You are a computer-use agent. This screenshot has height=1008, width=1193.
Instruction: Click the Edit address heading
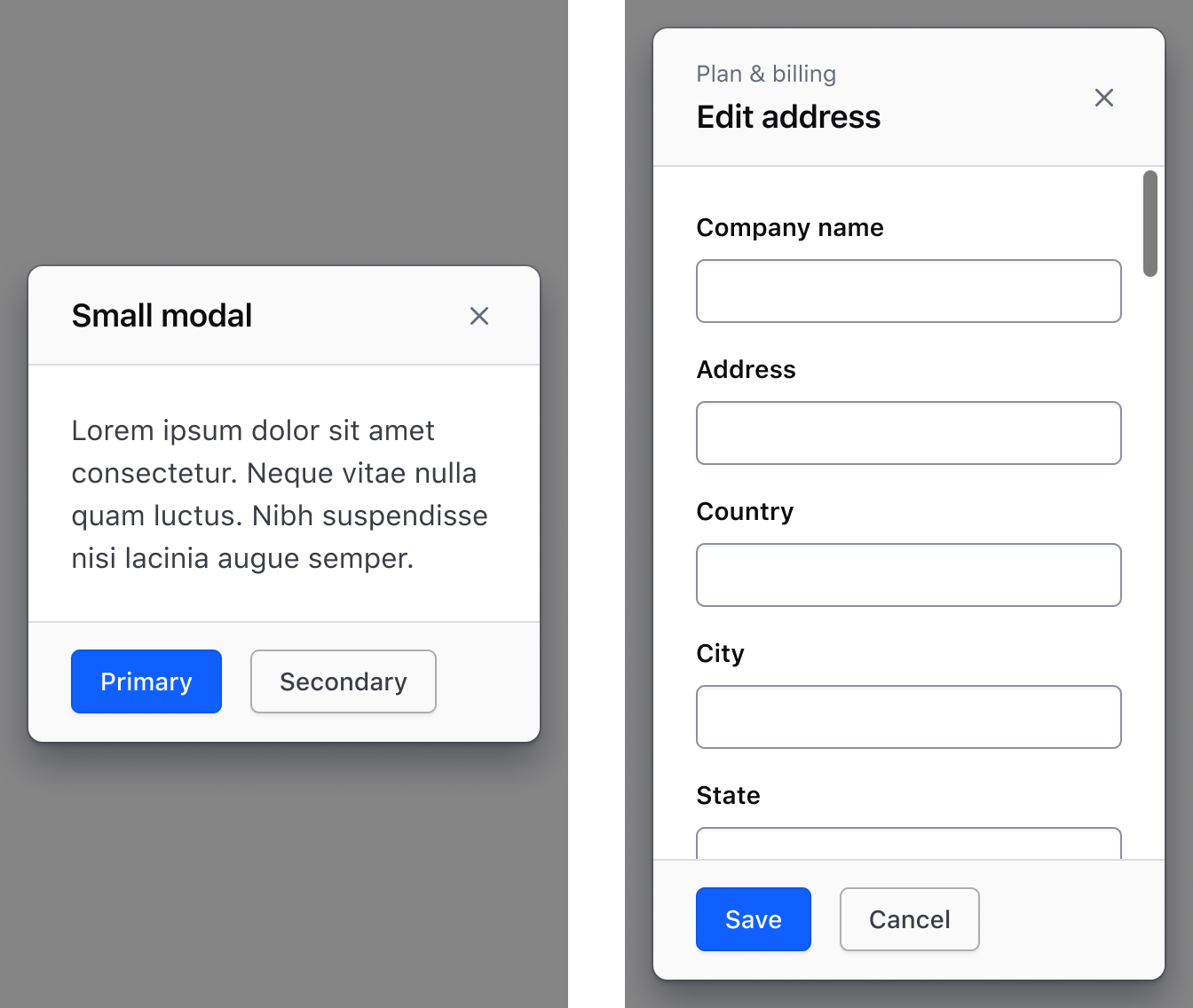788,116
